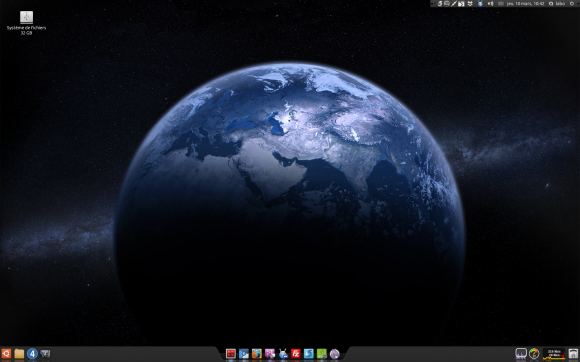Image resolution: width=580 pixels, height=362 pixels.
Task: Launch FileZilla from the dock
Action: click(296, 354)
